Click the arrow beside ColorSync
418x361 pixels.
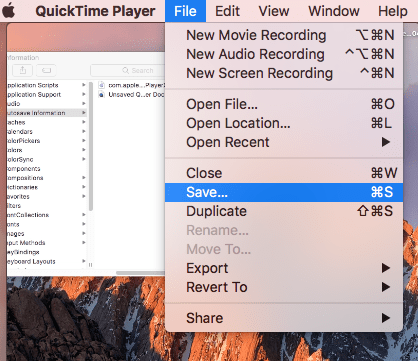[x=84, y=159]
